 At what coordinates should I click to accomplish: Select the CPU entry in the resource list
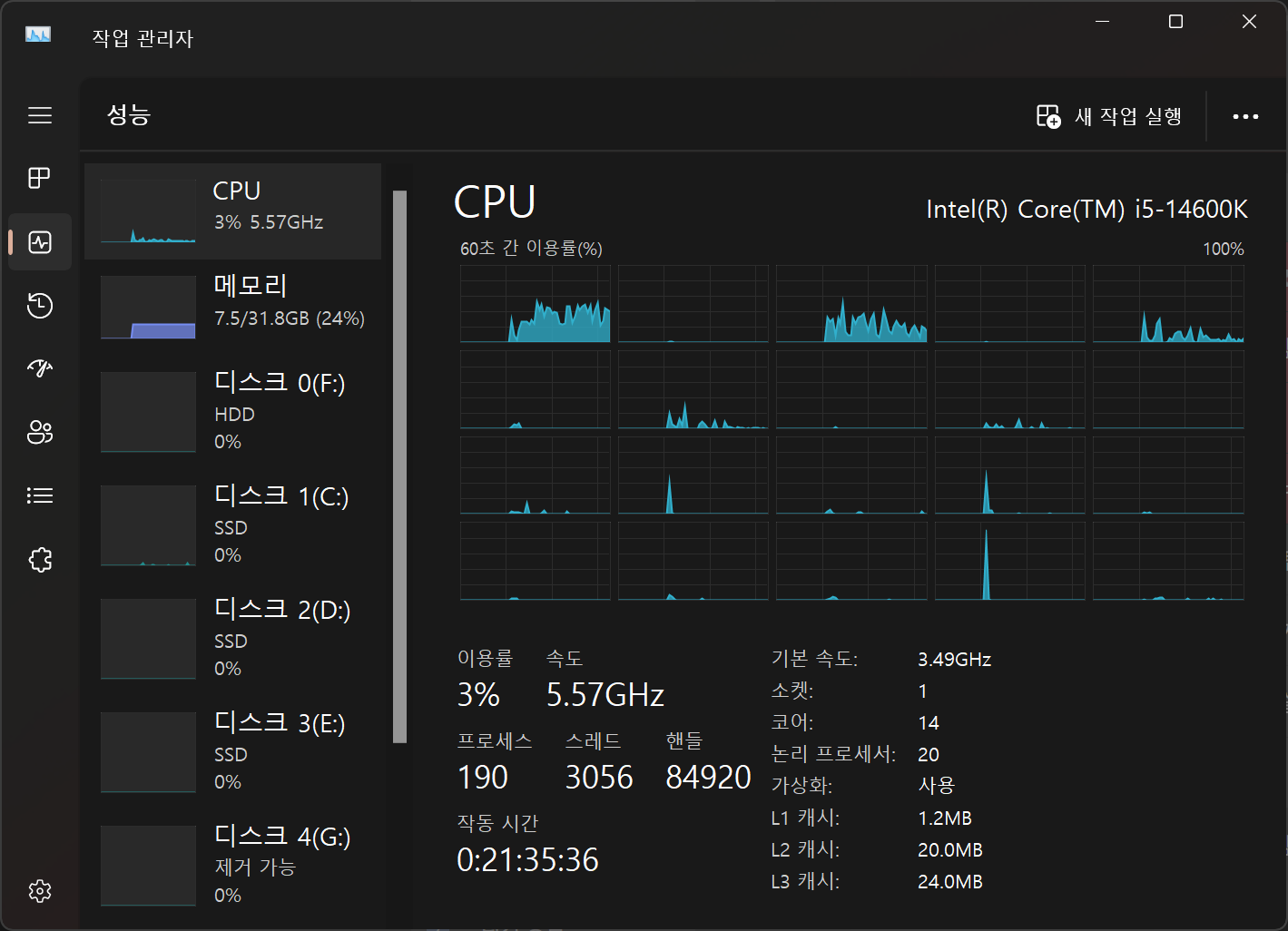[233, 211]
